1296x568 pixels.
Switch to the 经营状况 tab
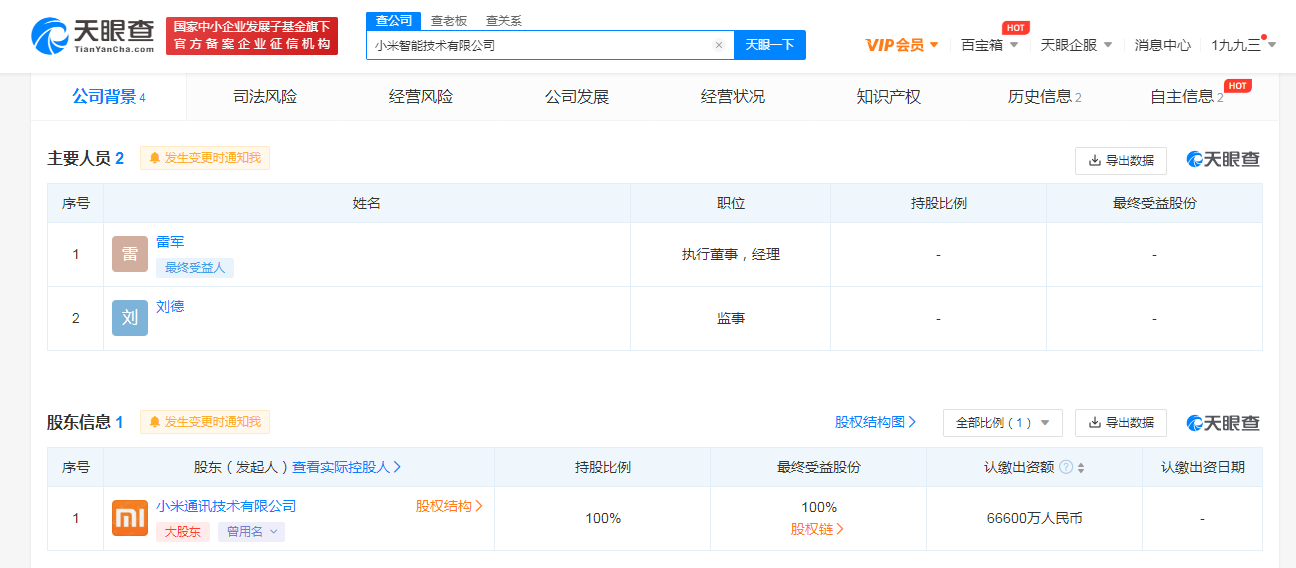click(x=733, y=97)
